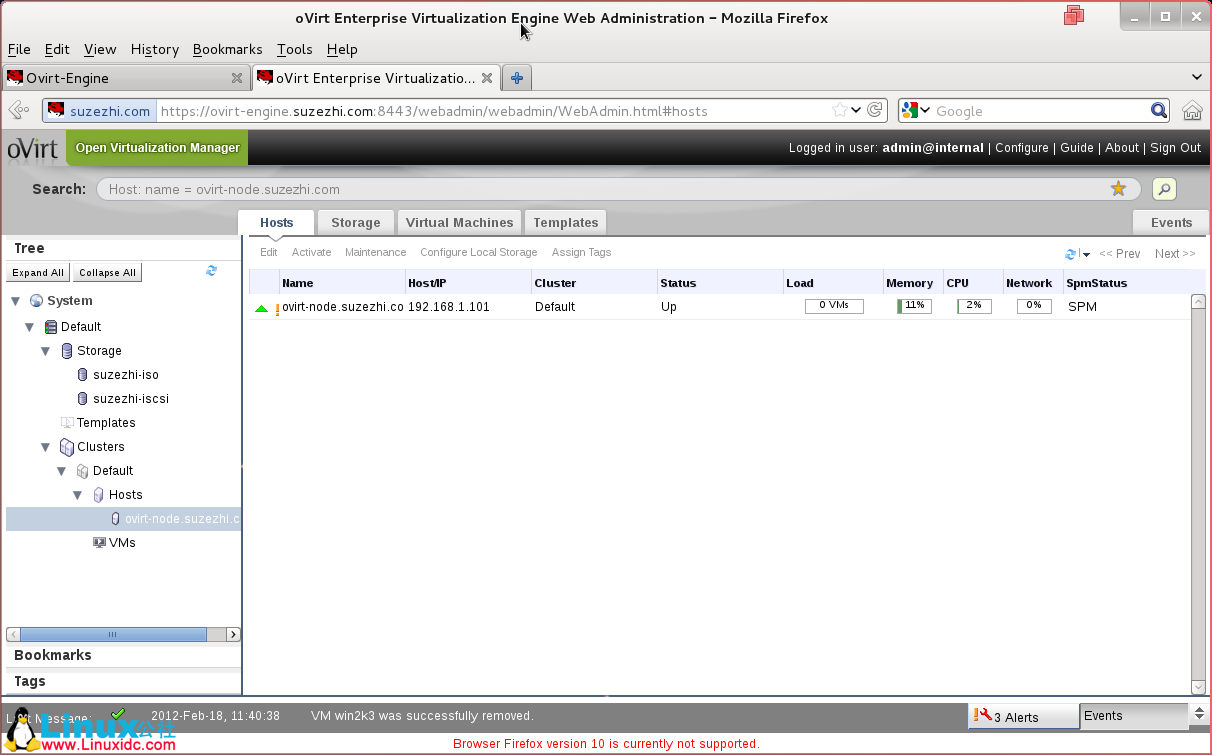Screen dimensions: 1212x755
Task: Click the Collapse All button
Action: 107,273
